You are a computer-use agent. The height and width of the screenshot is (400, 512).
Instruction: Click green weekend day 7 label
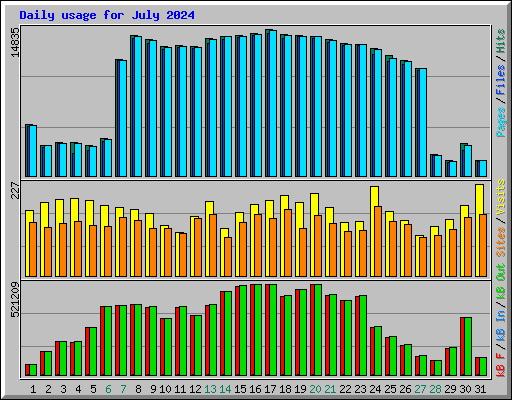click(123, 389)
